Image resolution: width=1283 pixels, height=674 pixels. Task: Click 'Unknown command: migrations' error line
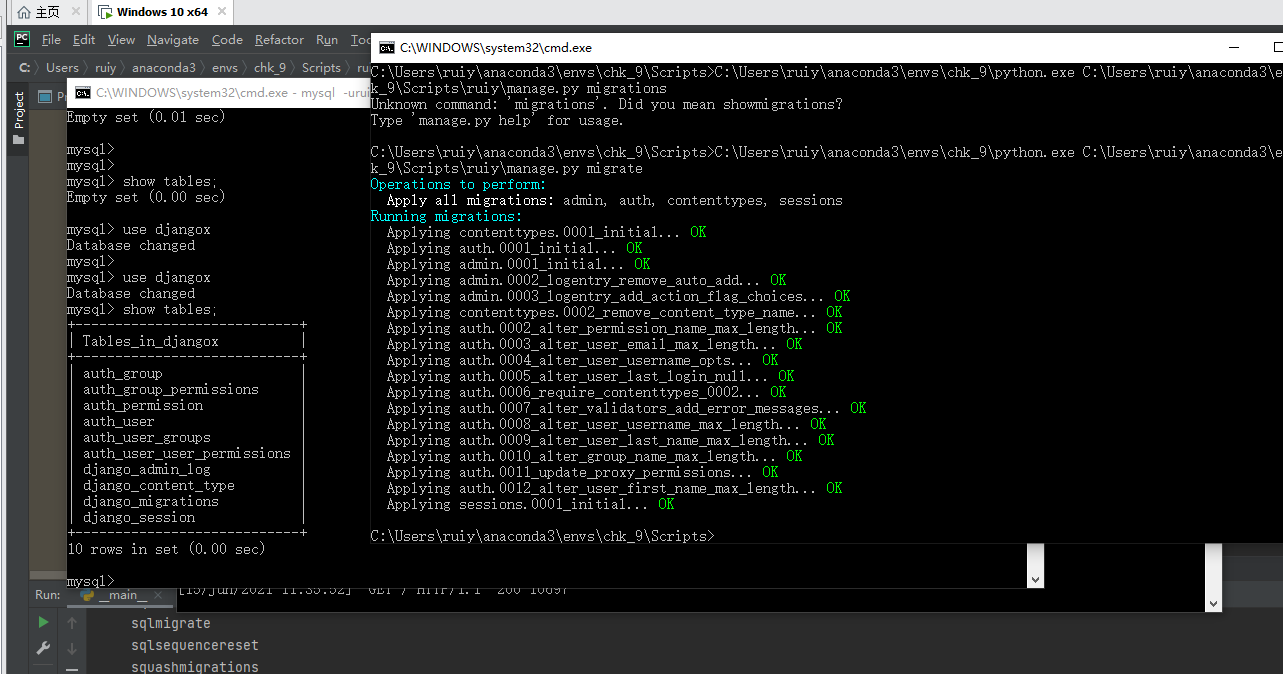(606, 104)
